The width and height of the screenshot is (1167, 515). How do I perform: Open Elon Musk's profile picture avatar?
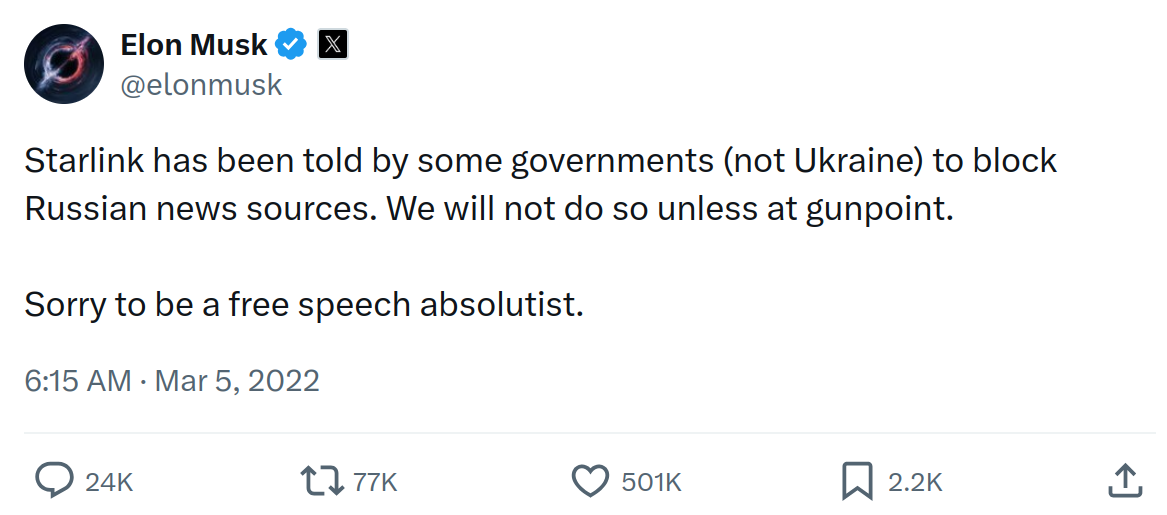[x=63, y=64]
